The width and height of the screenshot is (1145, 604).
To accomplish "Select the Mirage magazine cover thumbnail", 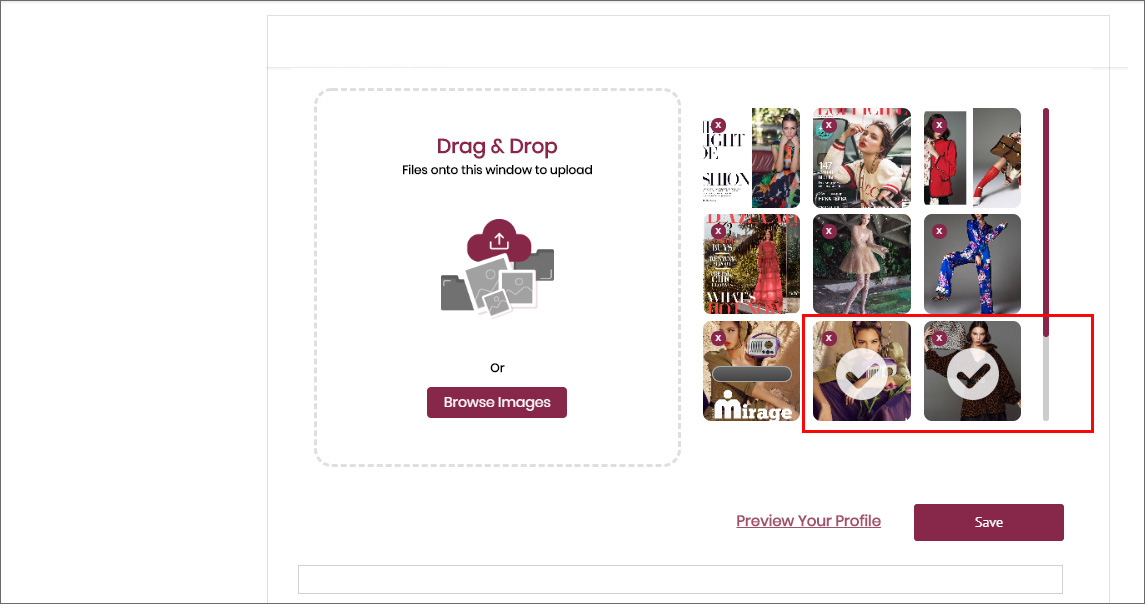I will (751, 371).
